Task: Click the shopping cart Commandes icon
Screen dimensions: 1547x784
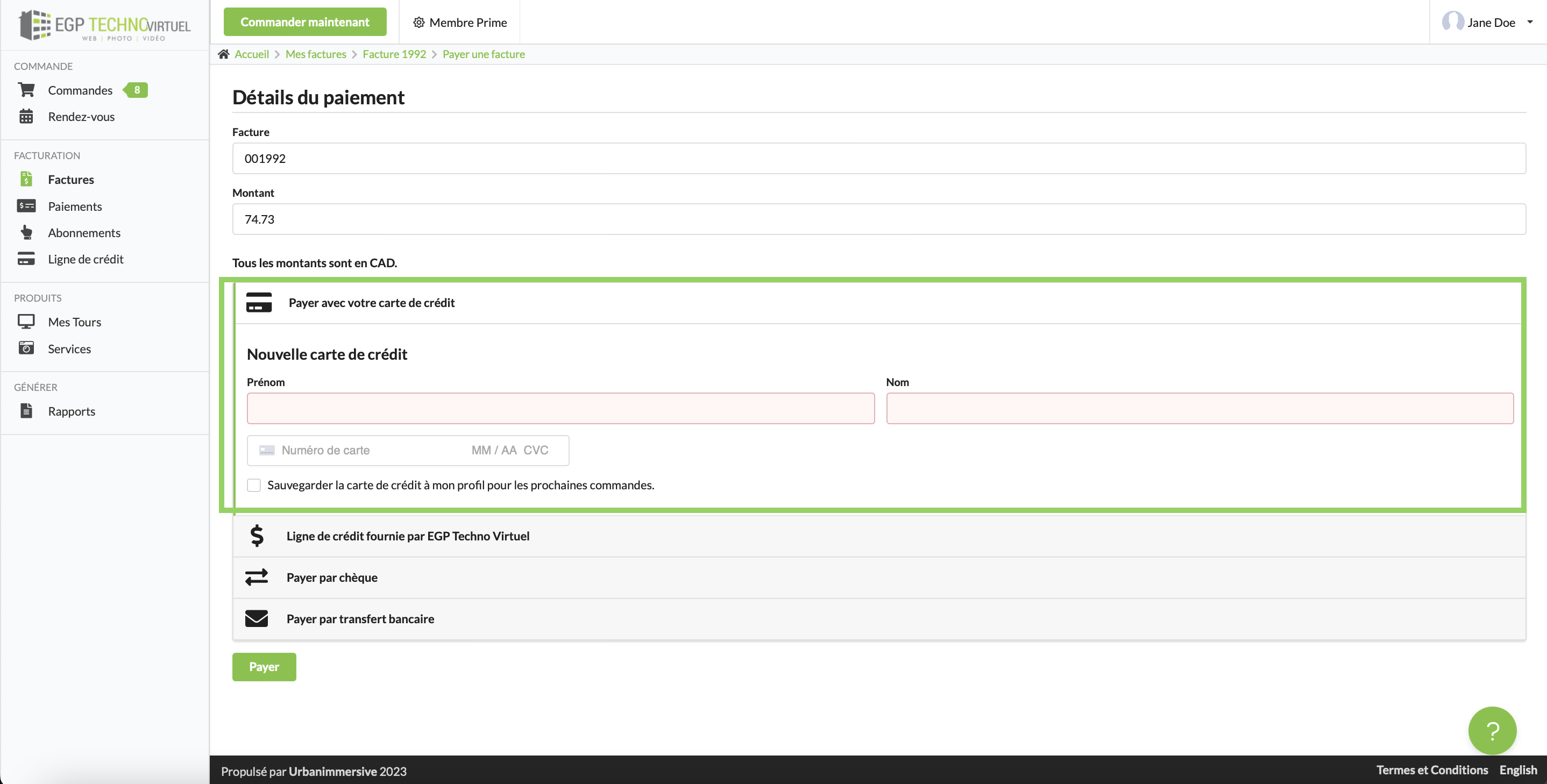Action: click(x=26, y=90)
